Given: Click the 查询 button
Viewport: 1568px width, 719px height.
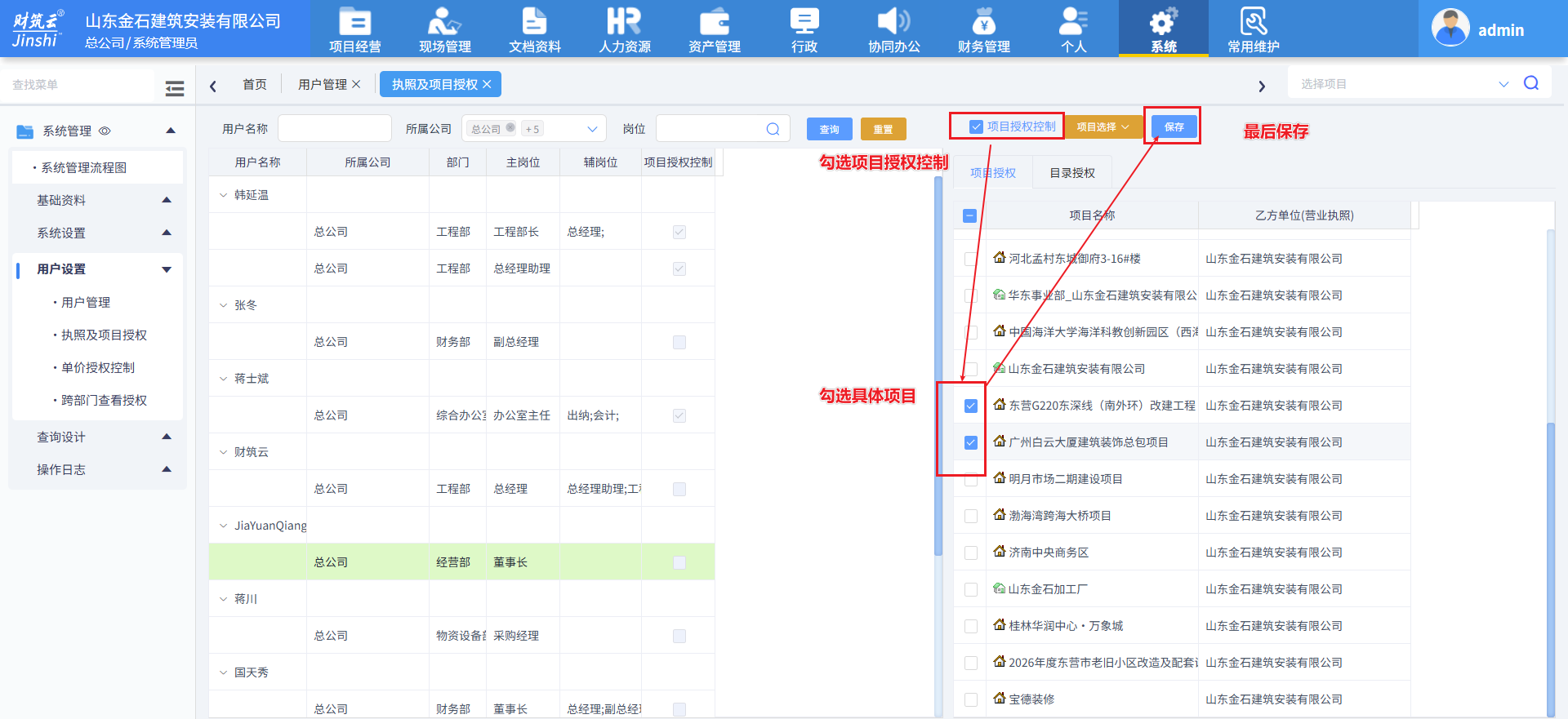Looking at the screenshot, I should [830, 129].
